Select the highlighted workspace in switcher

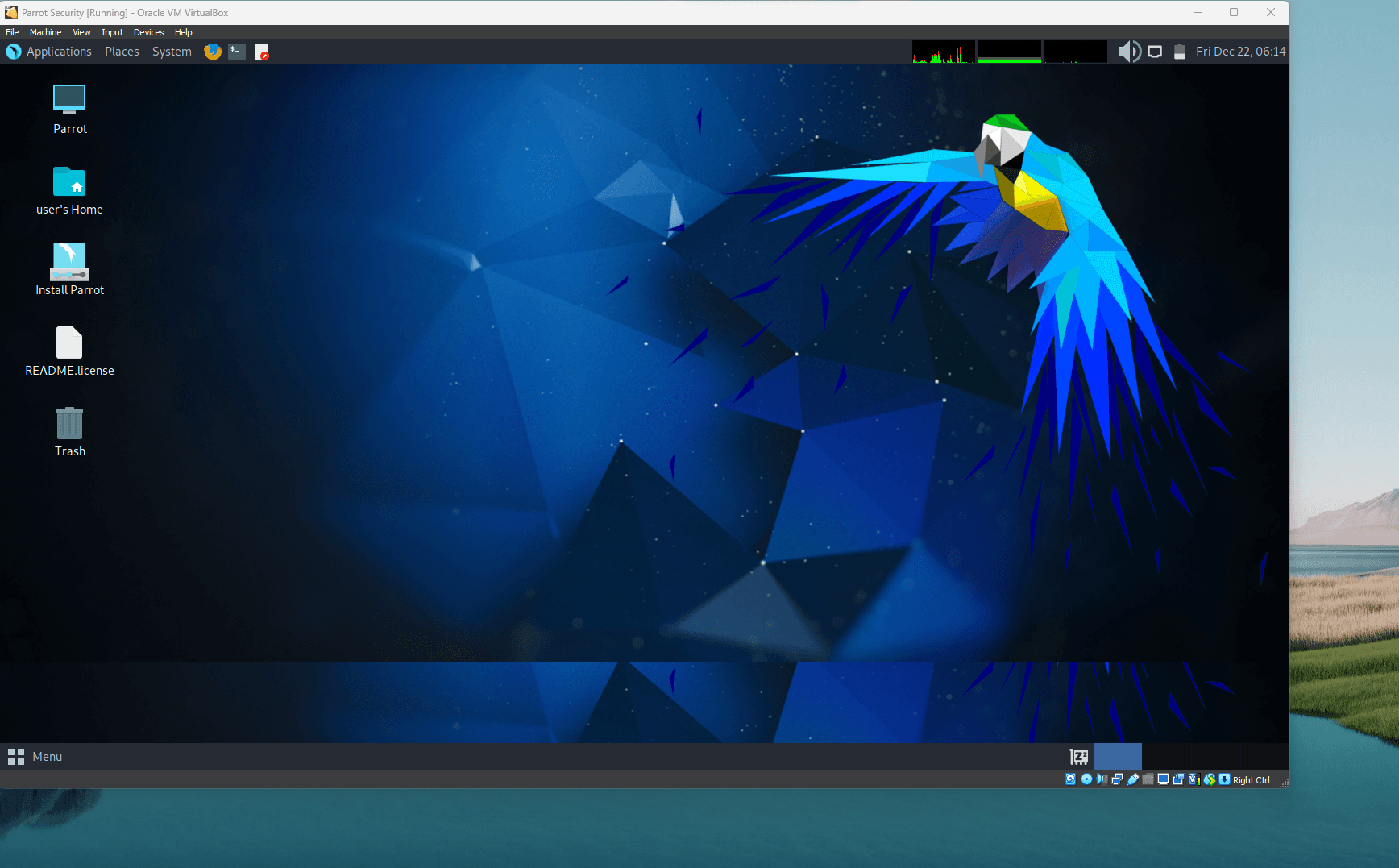pos(1118,757)
